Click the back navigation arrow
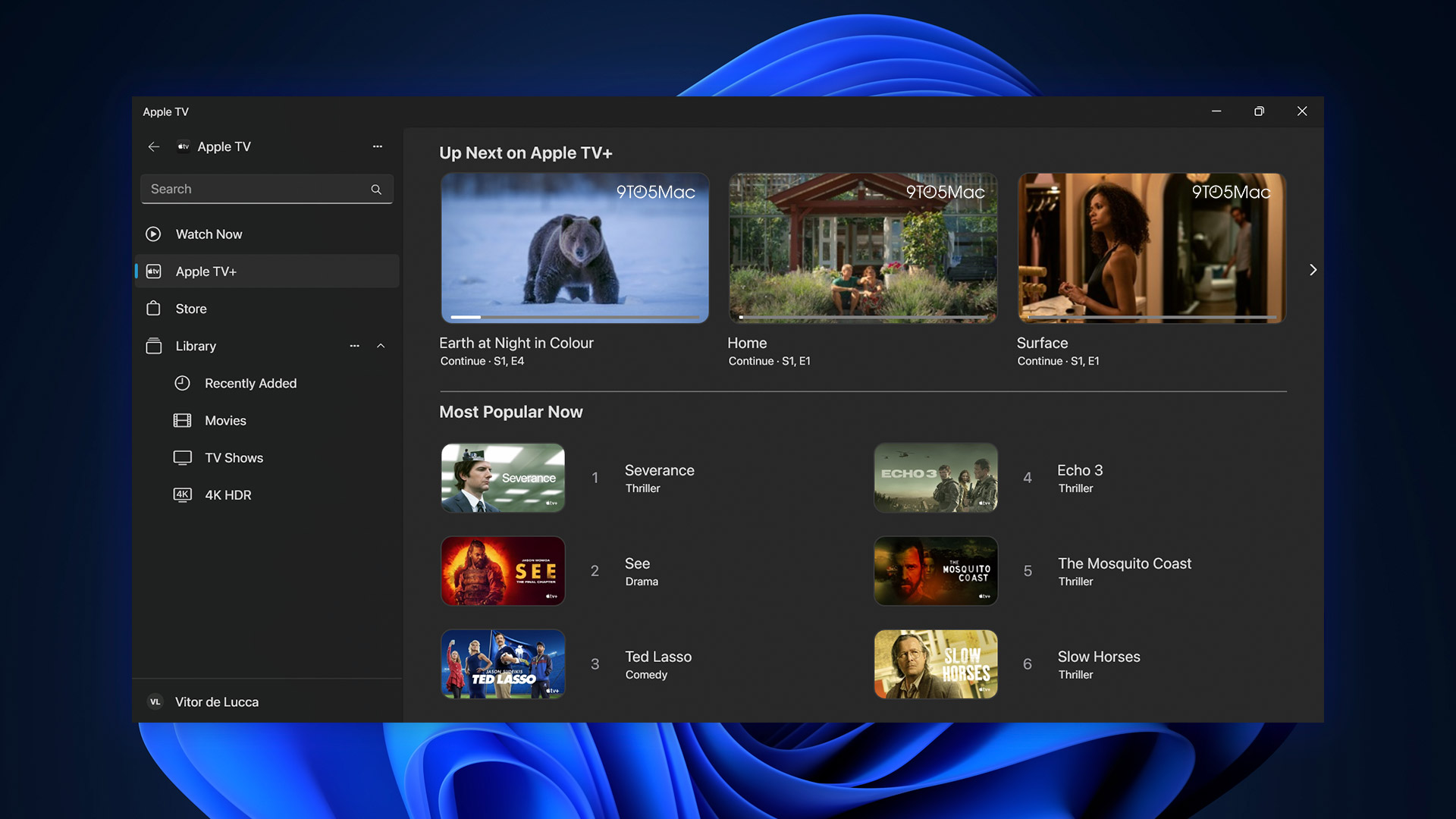Image resolution: width=1456 pixels, height=819 pixels. click(153, 147)
